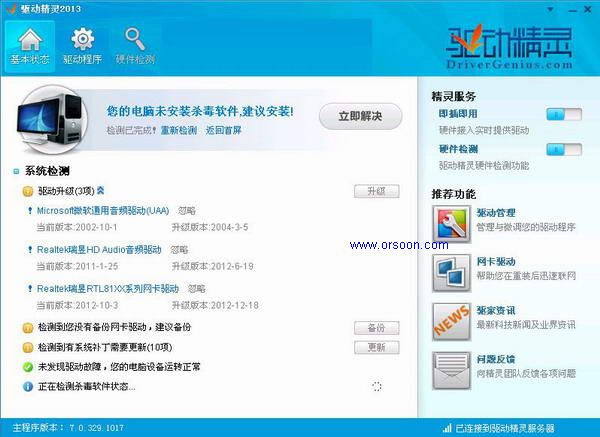Click the warning icon beside 系统补丁 message
Image resolution: width=600 pixels, height=437 pixels.
coord(28,347)
